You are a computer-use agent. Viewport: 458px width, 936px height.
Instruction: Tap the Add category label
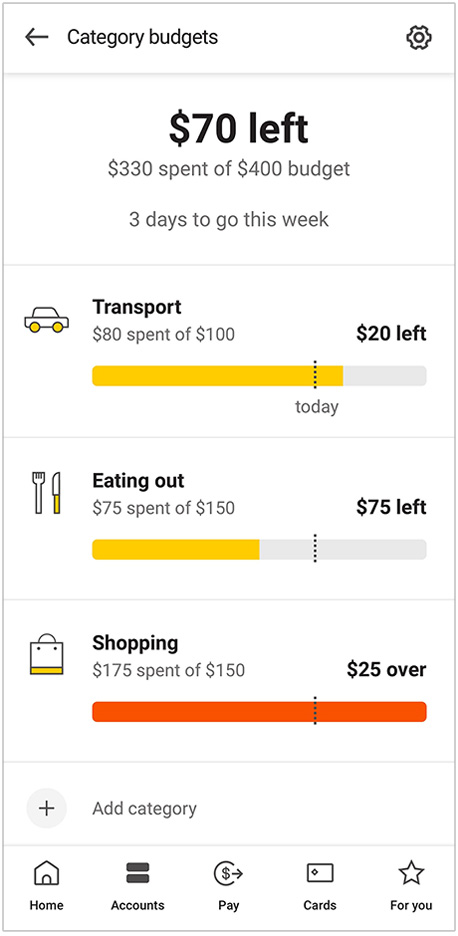145,808
